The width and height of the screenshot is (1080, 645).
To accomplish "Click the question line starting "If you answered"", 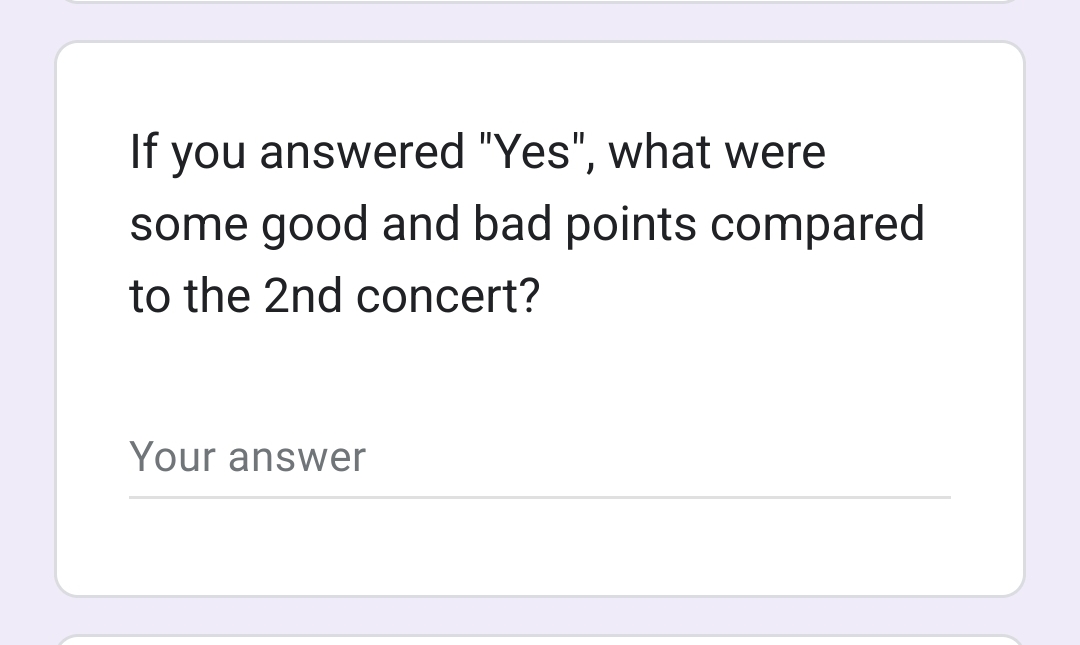I will point(477,152).
